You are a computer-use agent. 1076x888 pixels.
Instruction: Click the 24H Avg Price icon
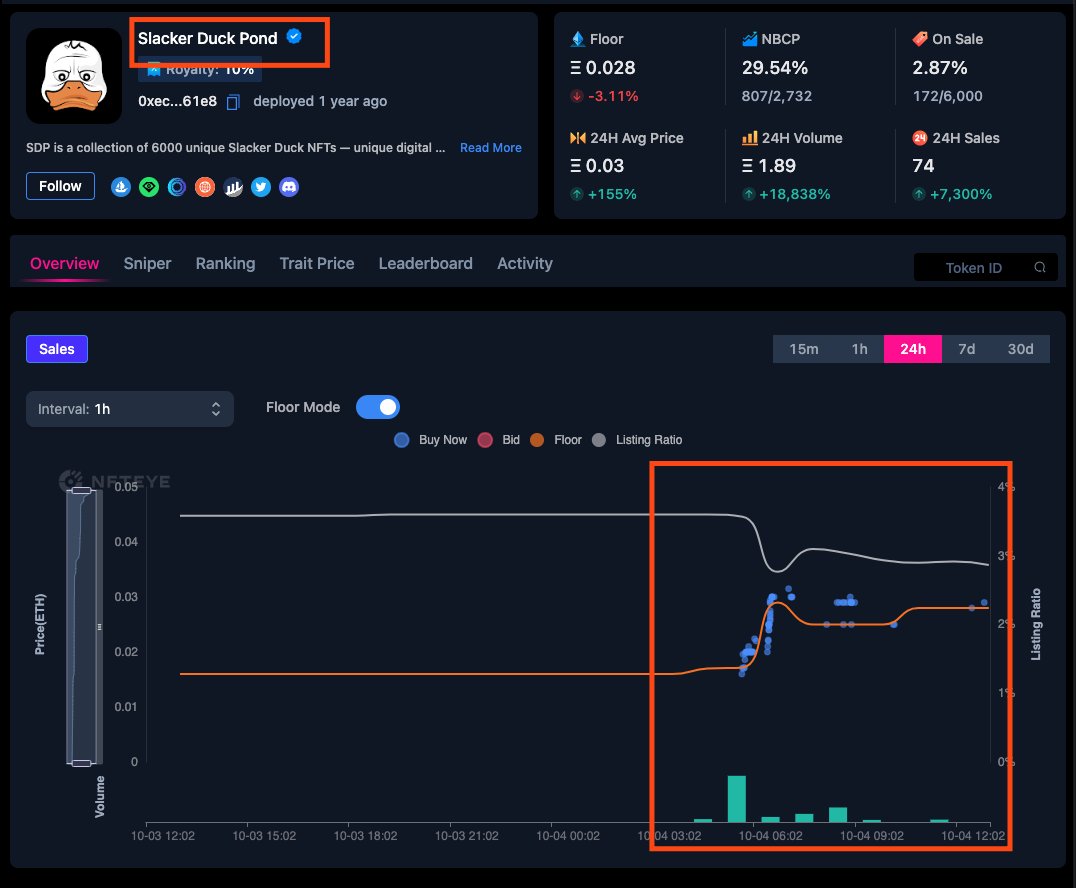[578, 138]
